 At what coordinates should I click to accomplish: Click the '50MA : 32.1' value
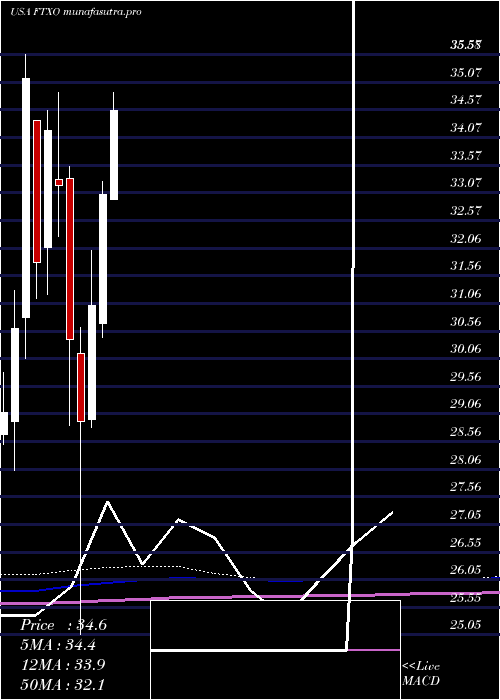[63, 684]
